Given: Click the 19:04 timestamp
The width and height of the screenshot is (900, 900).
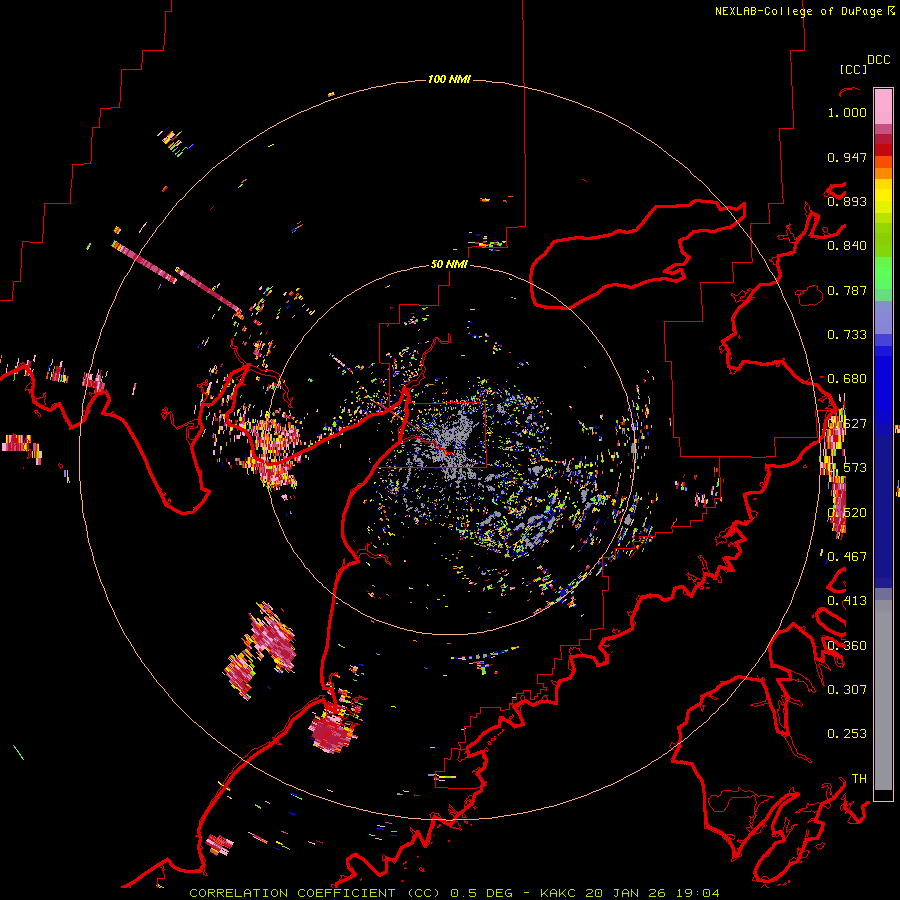Looking at the screenshot, I should click(699, 893).
